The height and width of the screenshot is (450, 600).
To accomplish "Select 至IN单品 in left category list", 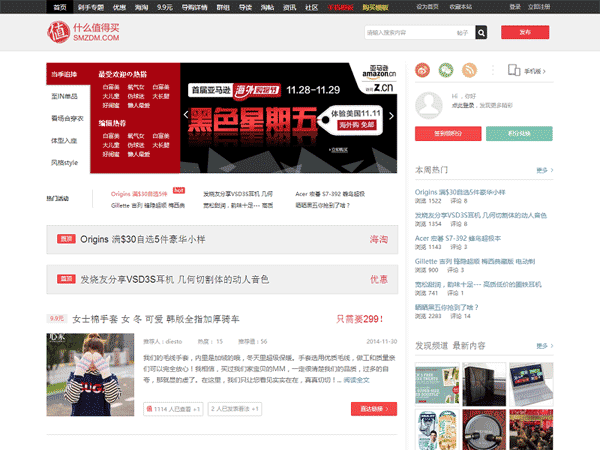I will point(63,96).
